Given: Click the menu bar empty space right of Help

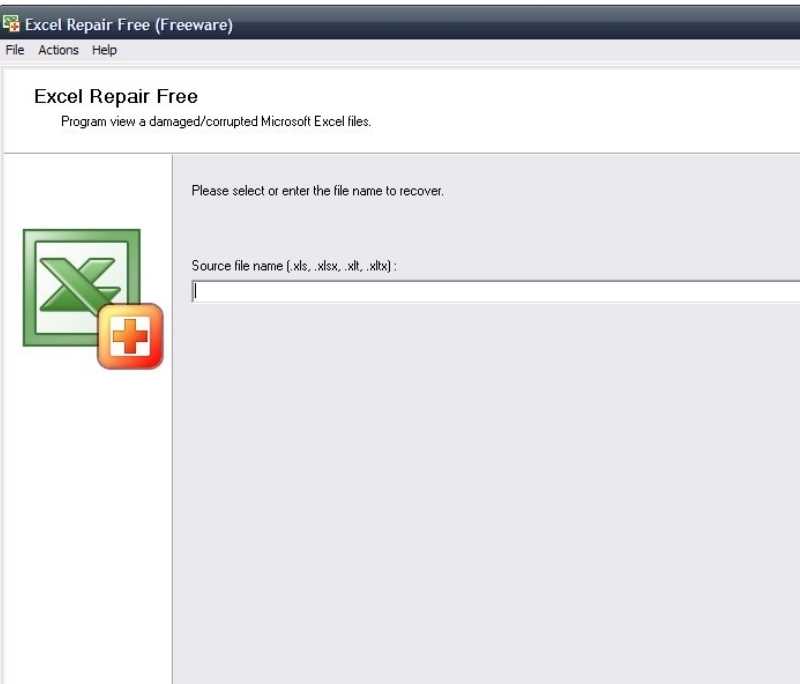Looking at the screenshot, I should (x=459, y=50).
